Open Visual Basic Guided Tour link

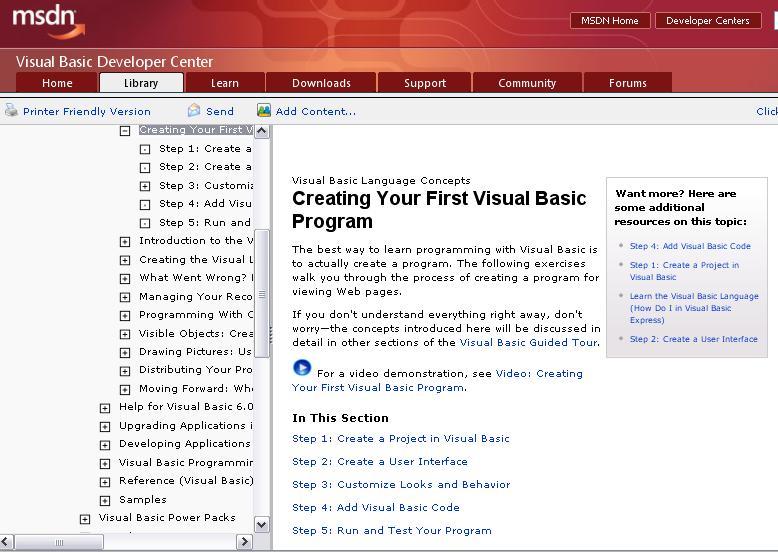529,342
